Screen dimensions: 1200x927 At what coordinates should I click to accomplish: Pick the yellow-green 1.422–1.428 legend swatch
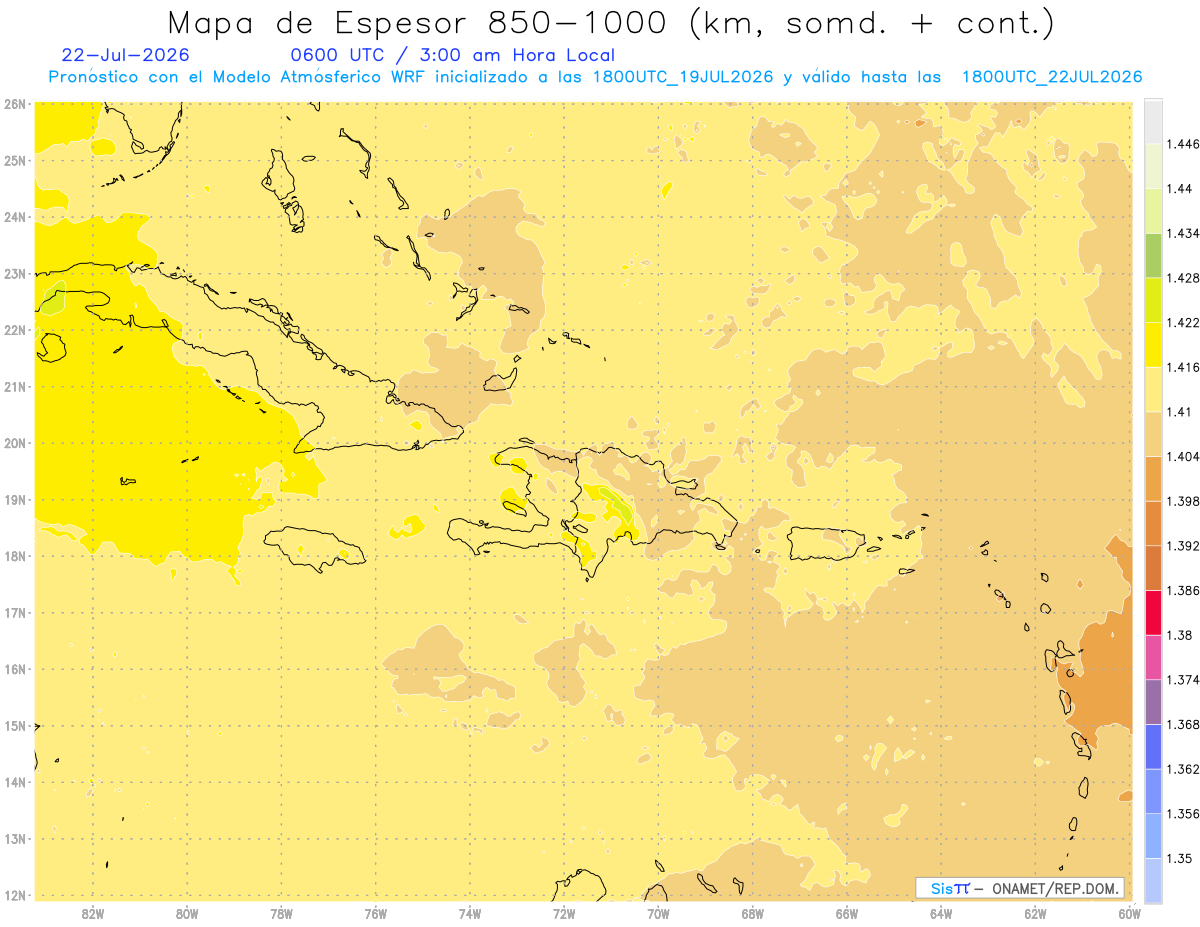[x=1153, y=300]
